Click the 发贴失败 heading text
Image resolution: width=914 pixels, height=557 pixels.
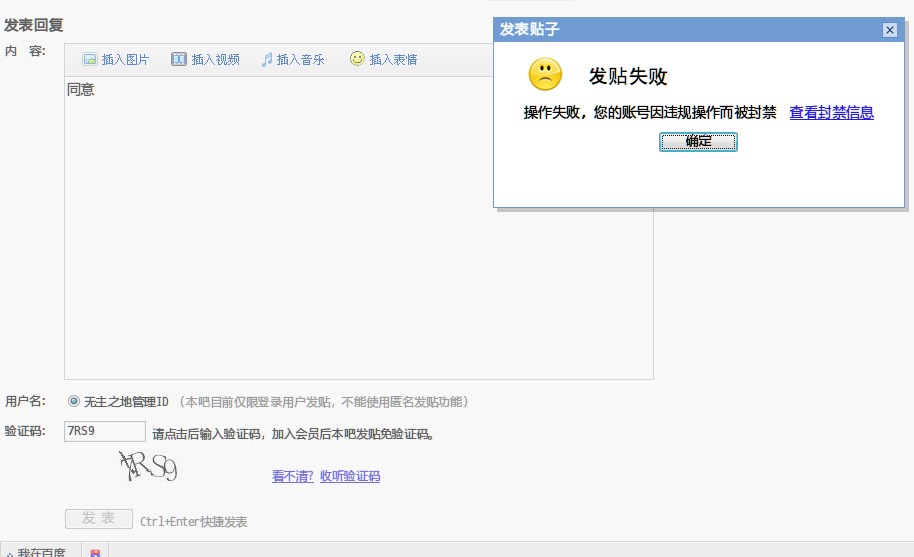(x=628, y=76)
